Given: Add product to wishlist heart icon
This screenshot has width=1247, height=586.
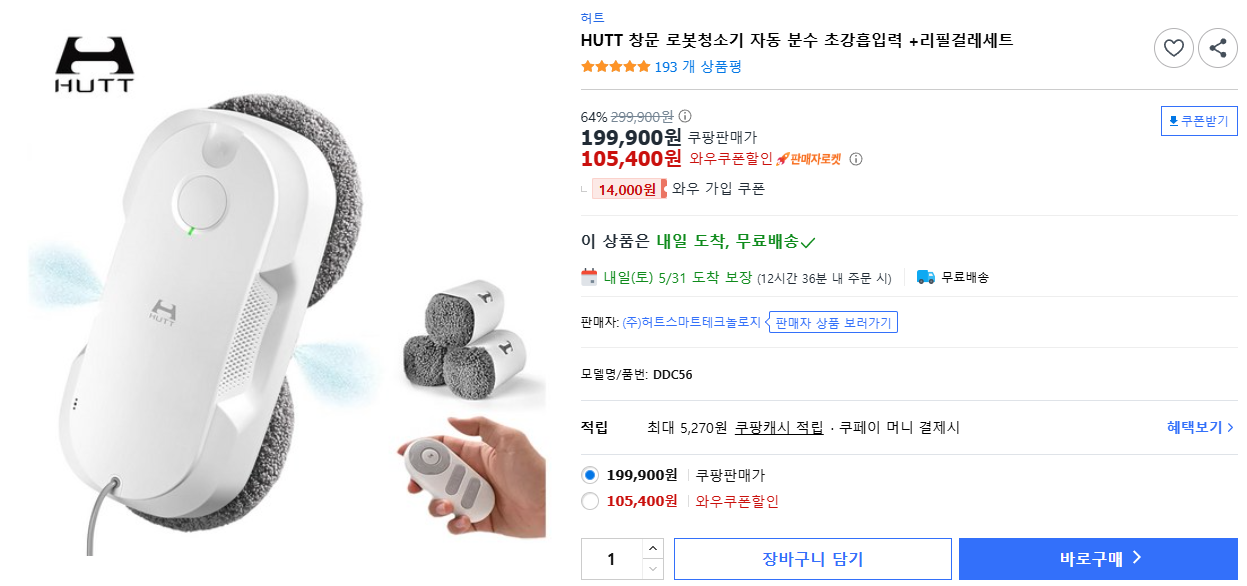Looking at the screenshot, I should tap(1174, 48).
